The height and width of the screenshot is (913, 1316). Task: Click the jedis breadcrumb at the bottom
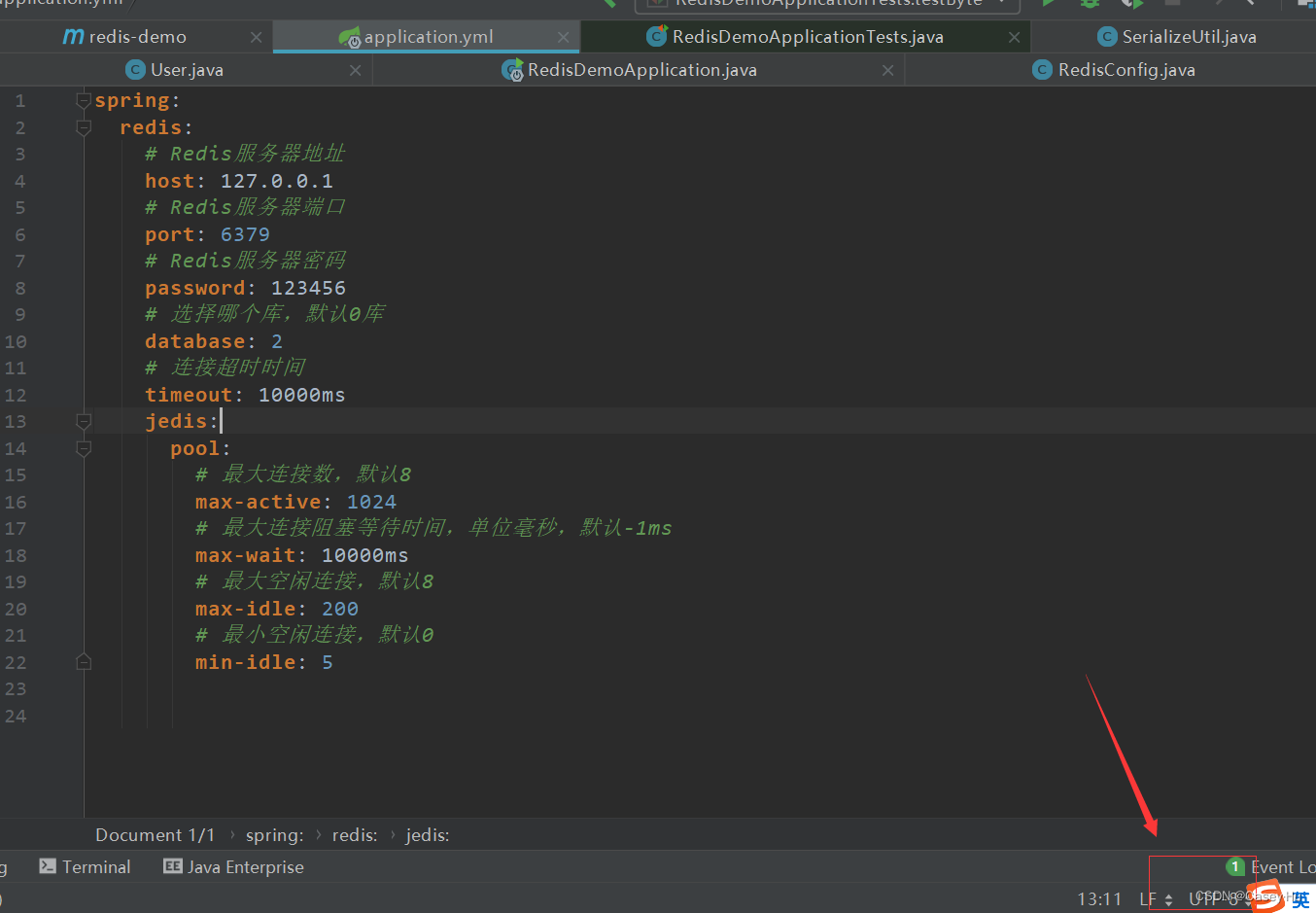[x=427, y=834]
